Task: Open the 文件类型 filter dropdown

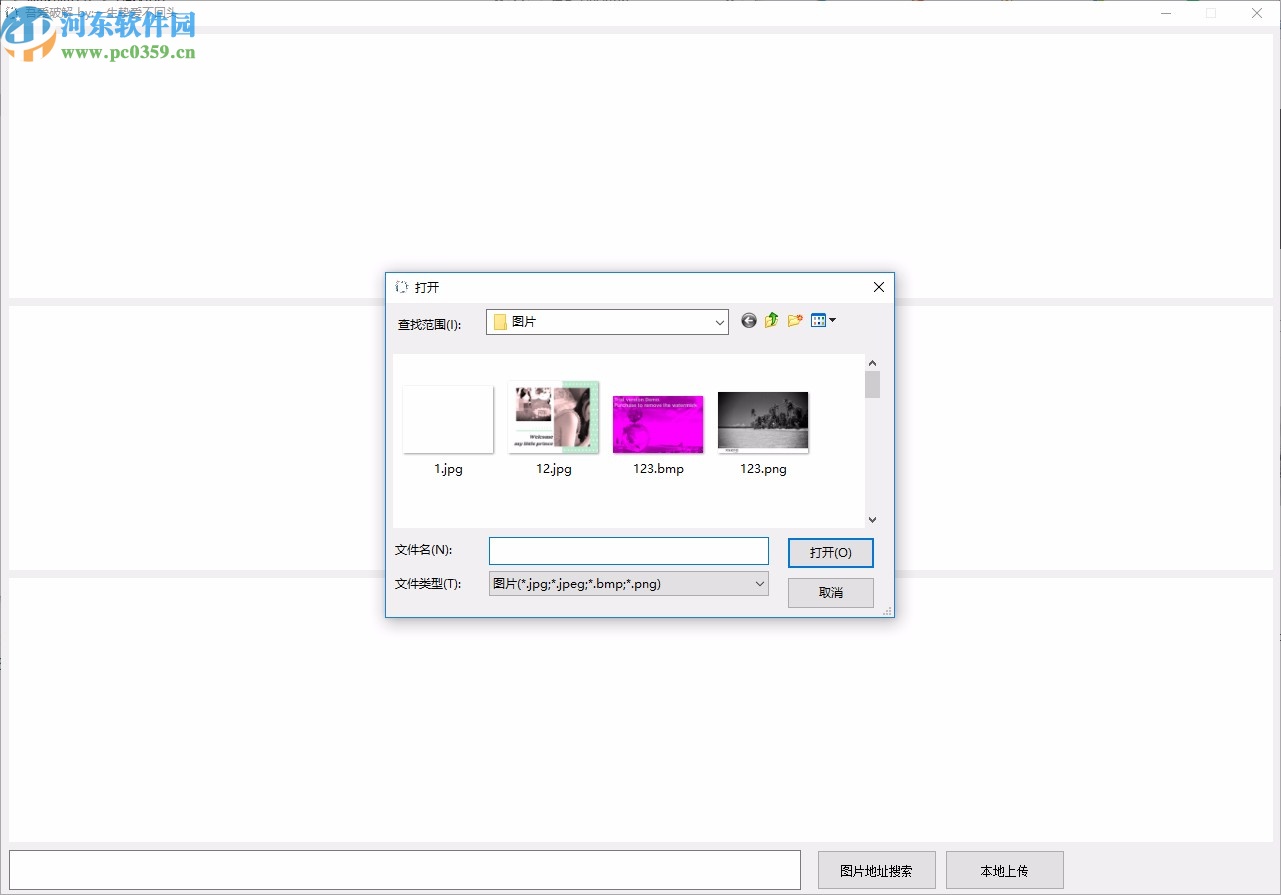Action: pos(759,584)
